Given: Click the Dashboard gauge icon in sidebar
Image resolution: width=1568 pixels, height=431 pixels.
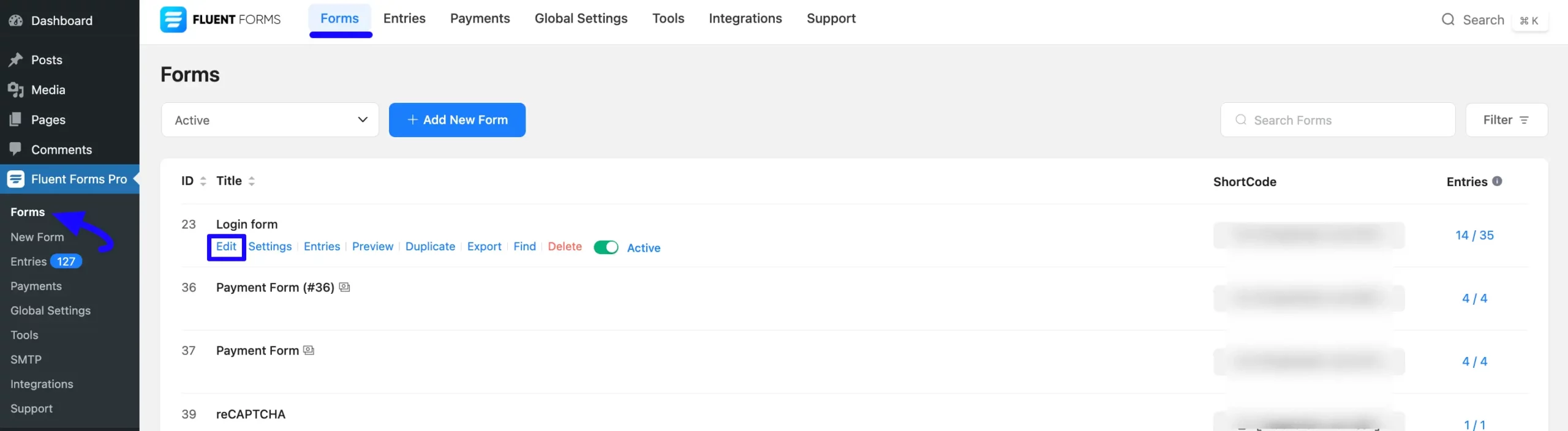Looking at the screenshot, I should 15,20.
